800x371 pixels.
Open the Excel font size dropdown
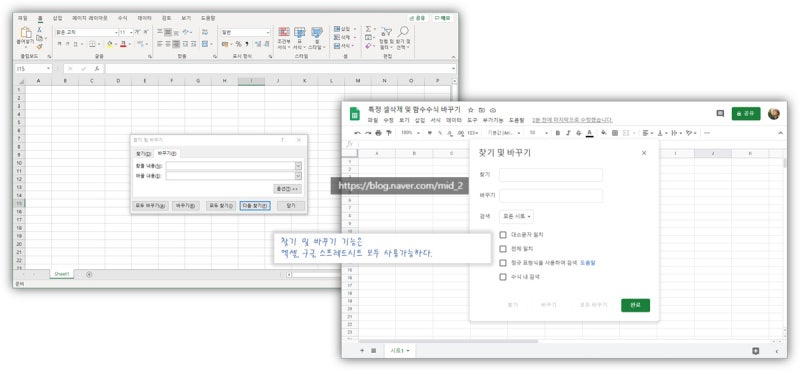point(131,32)
